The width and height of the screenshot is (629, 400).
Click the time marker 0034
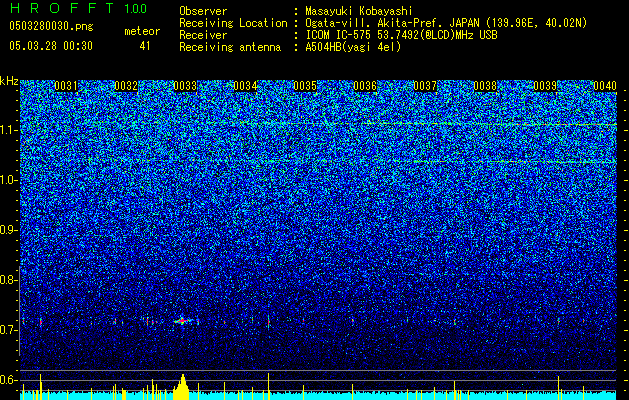coord(245,86)
